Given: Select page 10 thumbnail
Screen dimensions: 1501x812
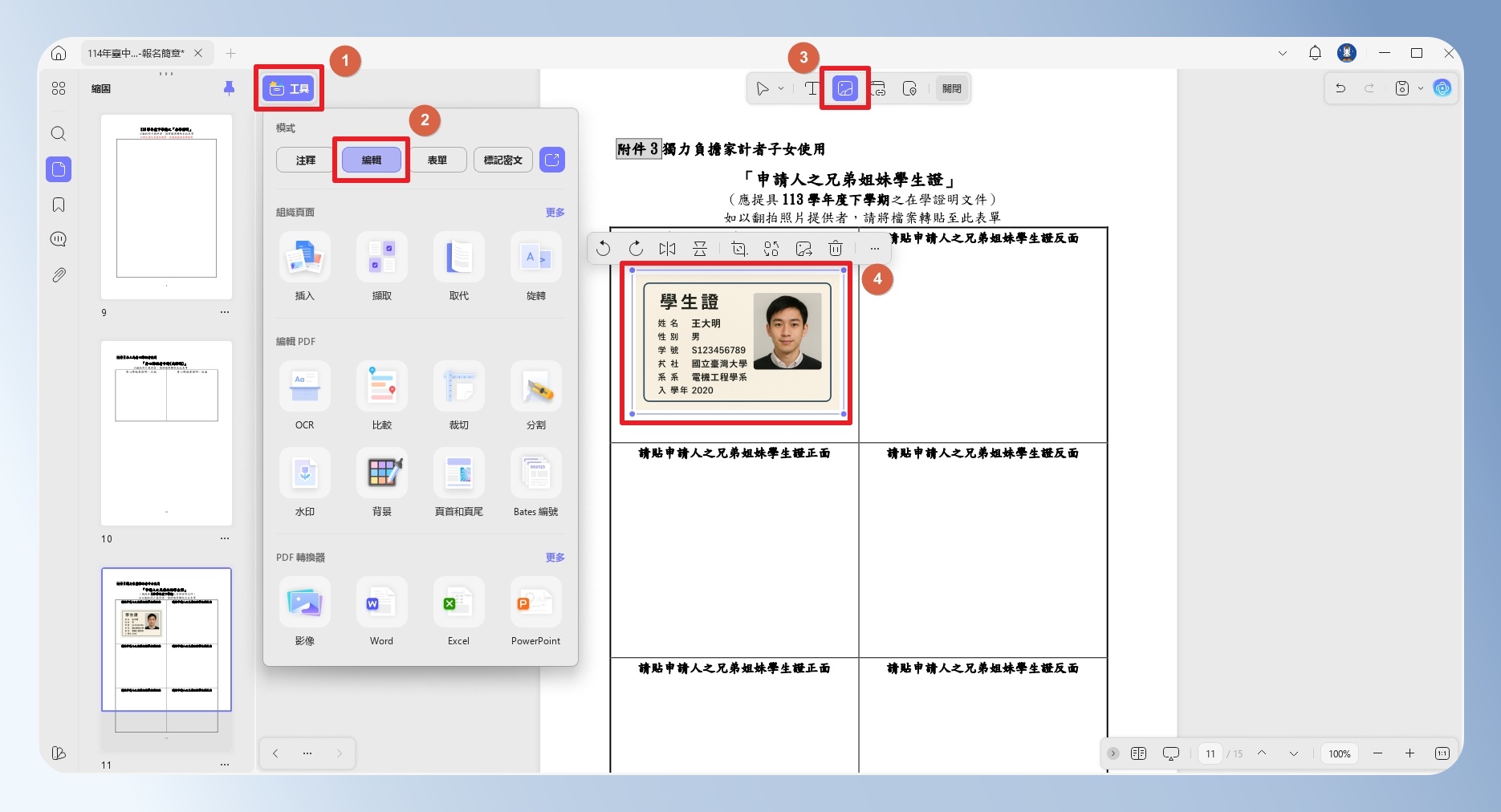Looking at the screenshot, I should pos(166,433).
